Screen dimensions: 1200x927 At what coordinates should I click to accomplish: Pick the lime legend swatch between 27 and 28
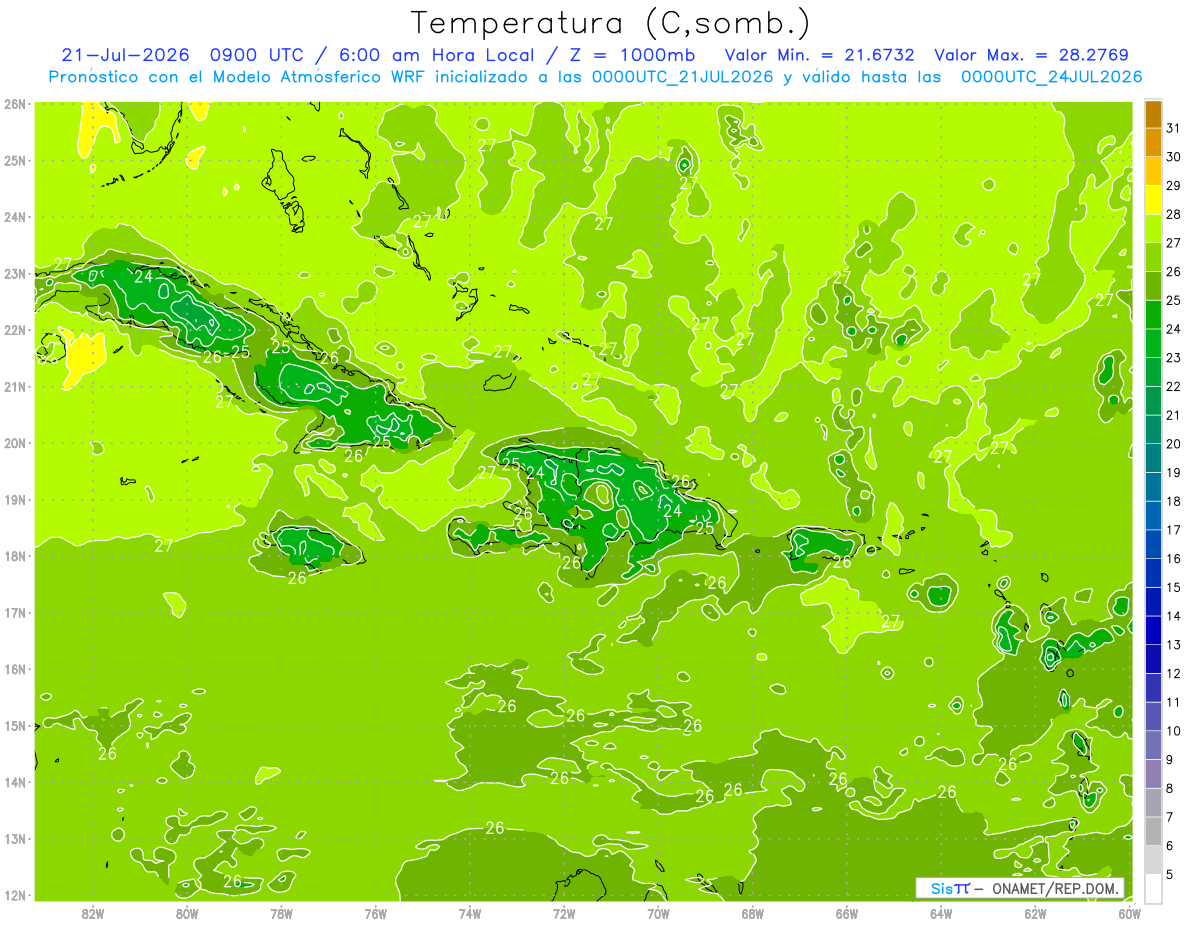(1153, 229)
